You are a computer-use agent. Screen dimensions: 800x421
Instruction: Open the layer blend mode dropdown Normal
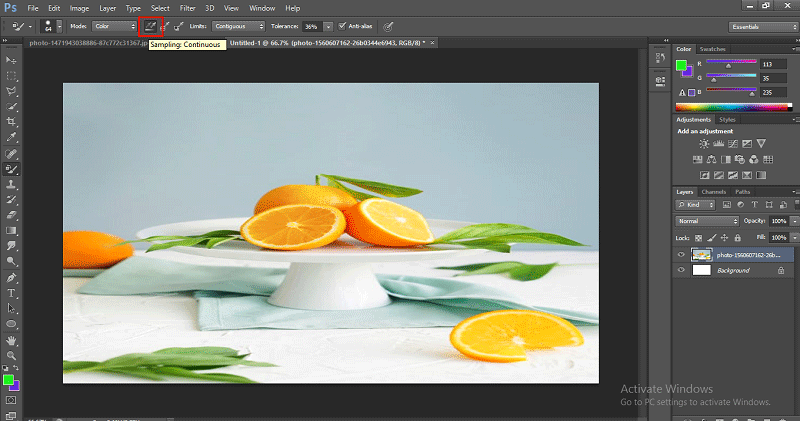point(707,221)
